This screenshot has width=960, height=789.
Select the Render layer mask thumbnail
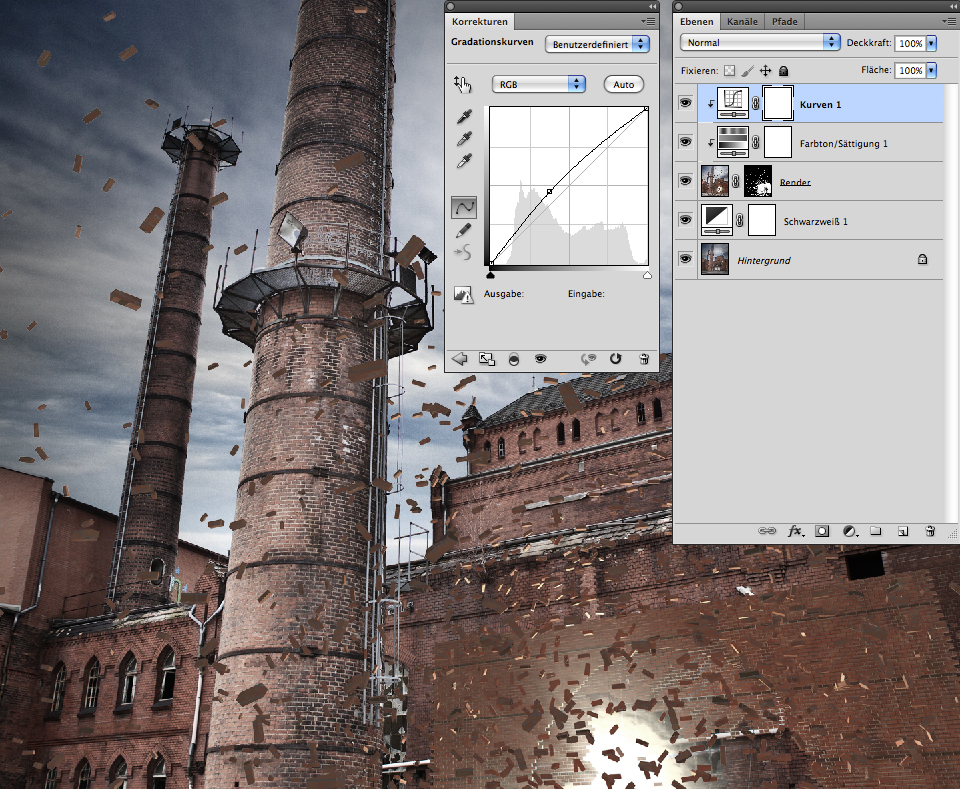click(758, 181)
